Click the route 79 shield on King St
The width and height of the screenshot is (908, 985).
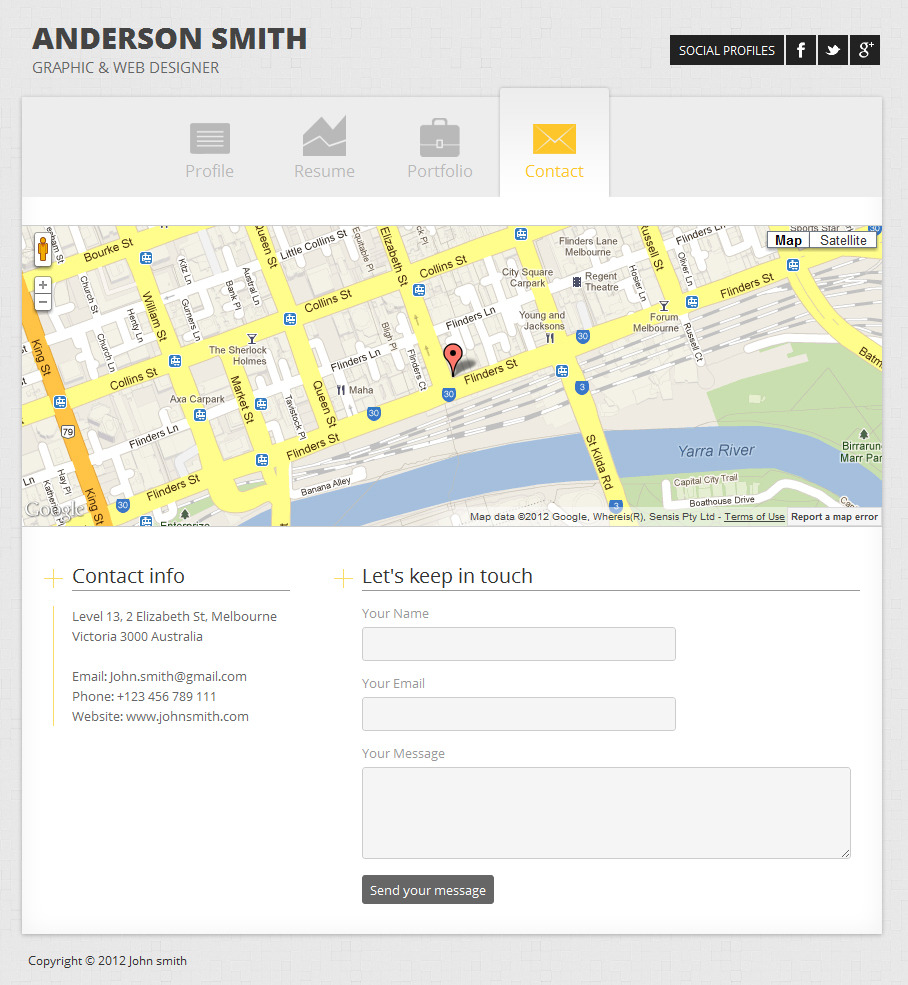tap(68, 432)
